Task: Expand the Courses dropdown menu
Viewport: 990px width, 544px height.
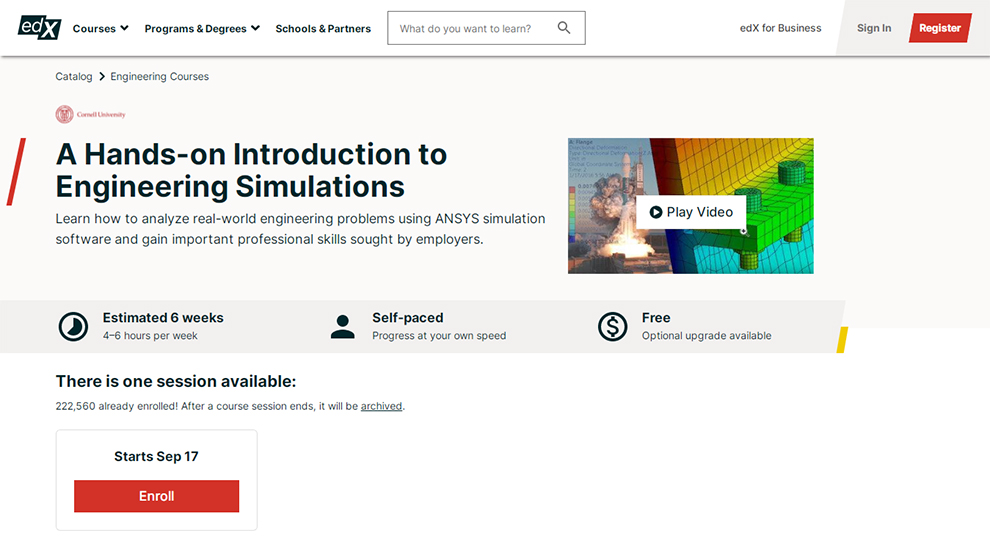Action: tap(100, 28)
